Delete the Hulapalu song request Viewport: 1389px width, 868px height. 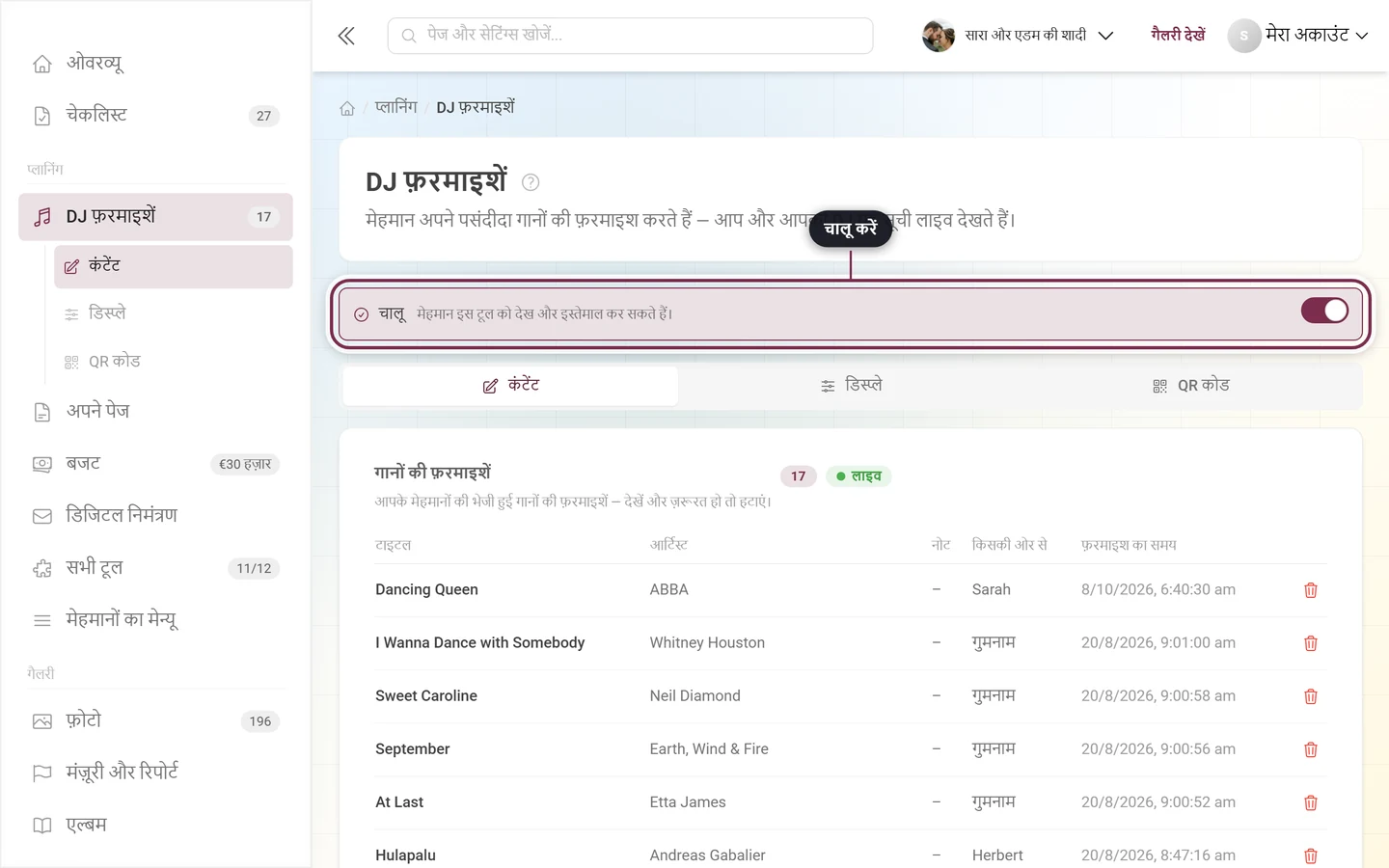click(1311, 855)
